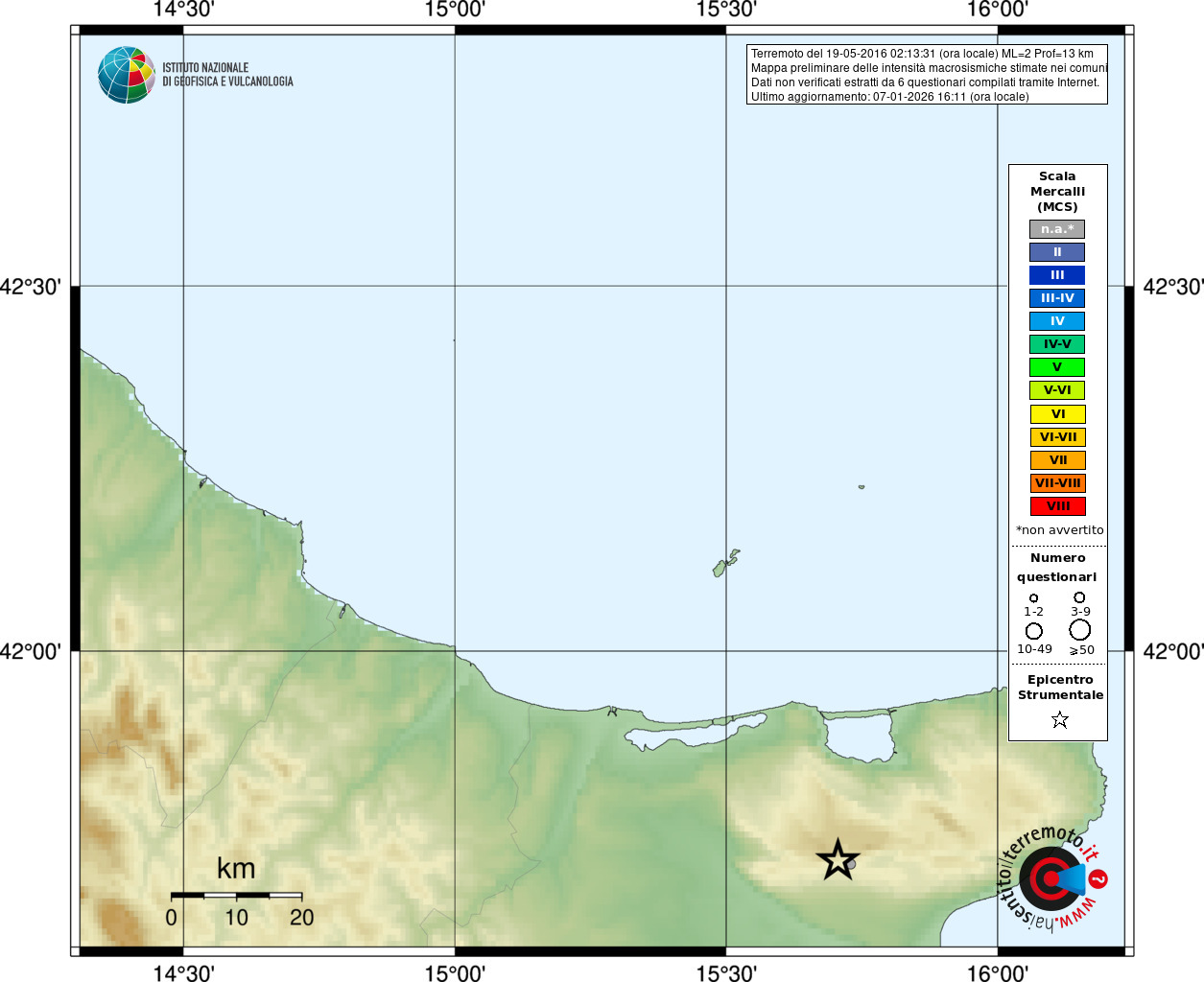Select the intensity IV swatch
Screen dimensions: 1204x982
pyautogui.click(x=1057, y=321)
